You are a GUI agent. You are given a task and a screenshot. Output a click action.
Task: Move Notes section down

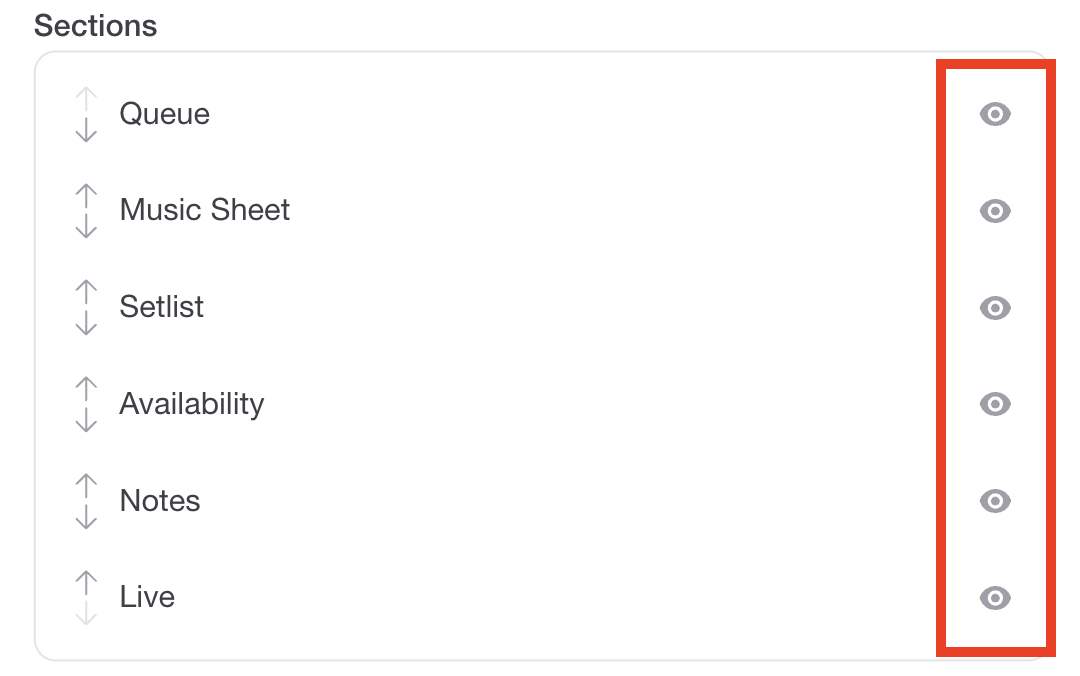pos(86,517)
